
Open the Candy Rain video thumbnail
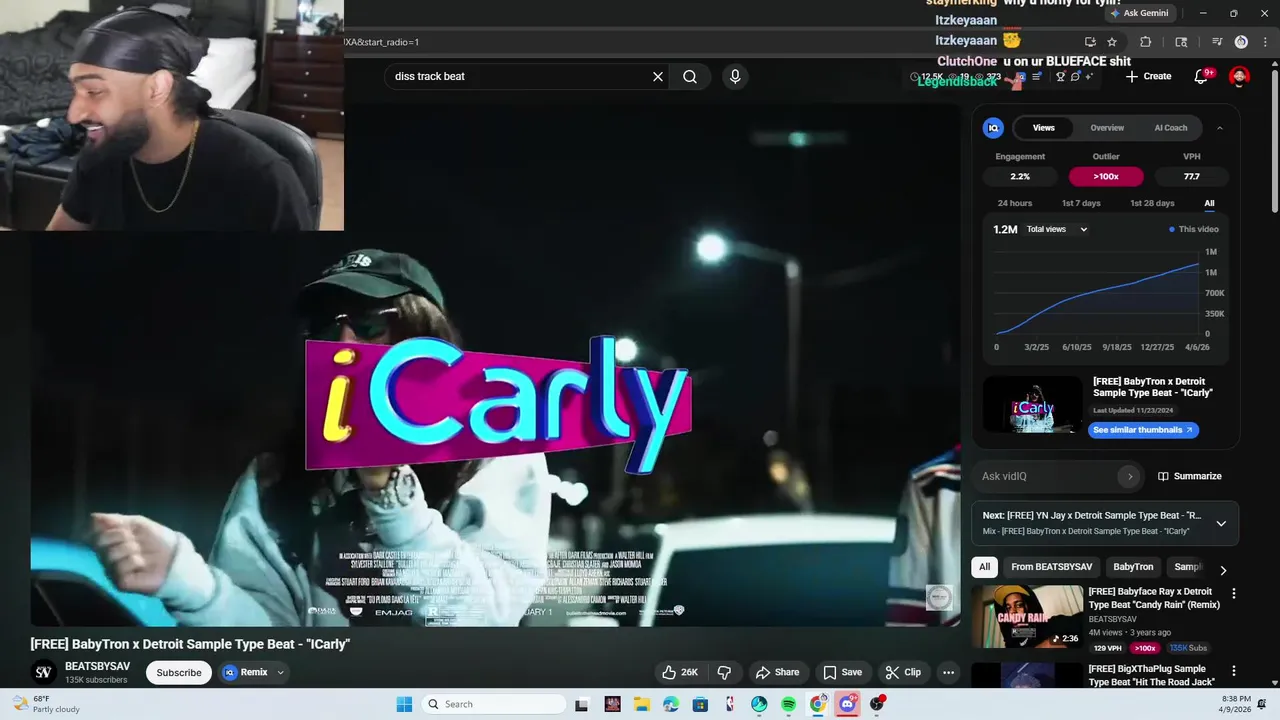[x=1027, y=617]
